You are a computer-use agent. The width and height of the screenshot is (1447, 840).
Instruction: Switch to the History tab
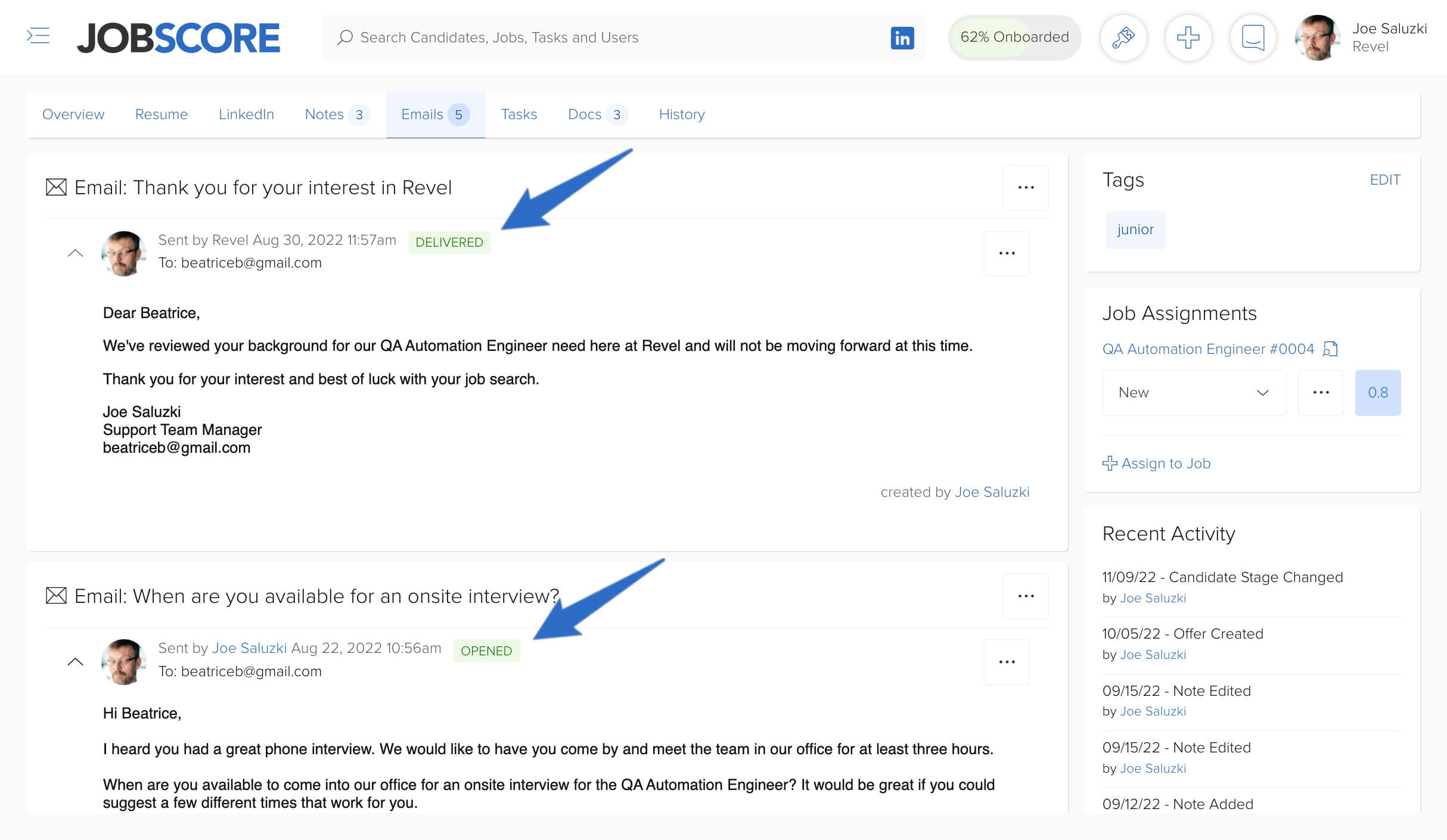click(x=682, y=113)
